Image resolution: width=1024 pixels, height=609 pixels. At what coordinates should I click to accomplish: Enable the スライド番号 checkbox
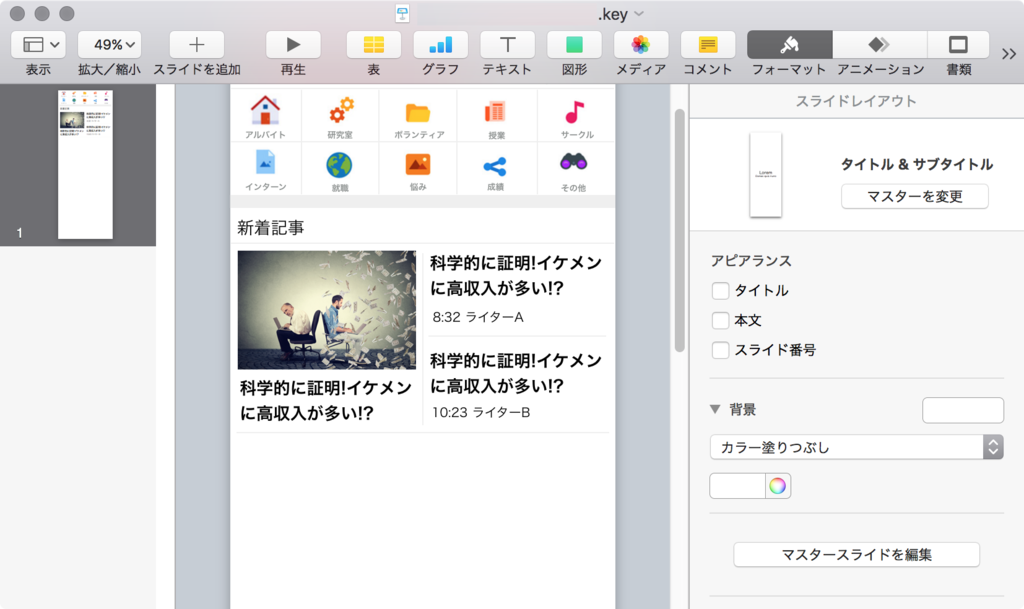pos(720,350)
